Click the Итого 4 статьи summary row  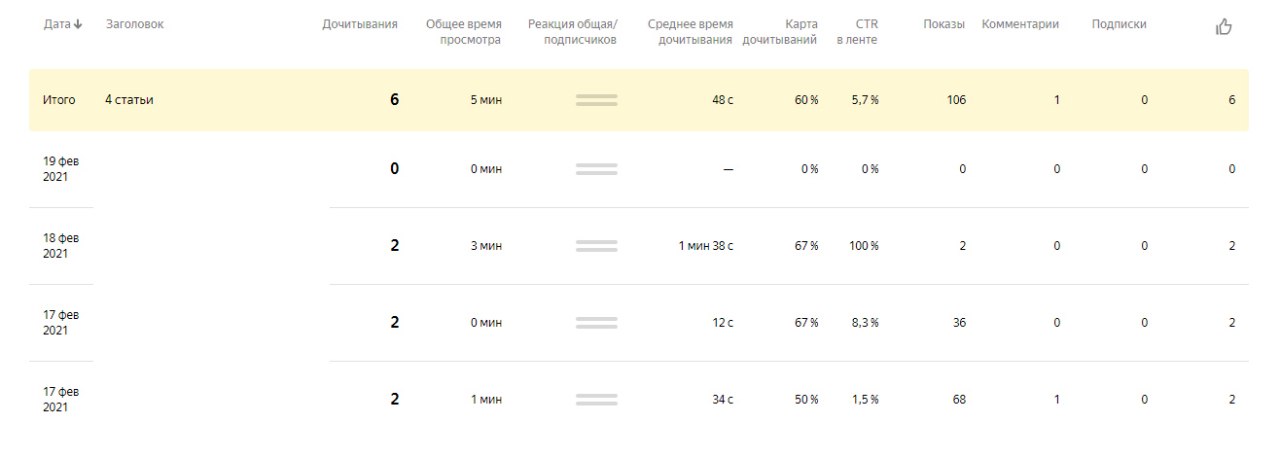pos(639,100)
